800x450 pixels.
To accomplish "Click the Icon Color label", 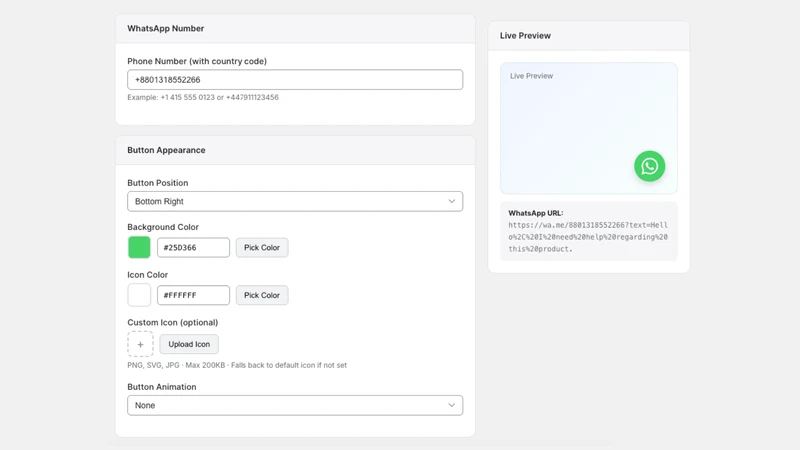I will pos(147,274).
